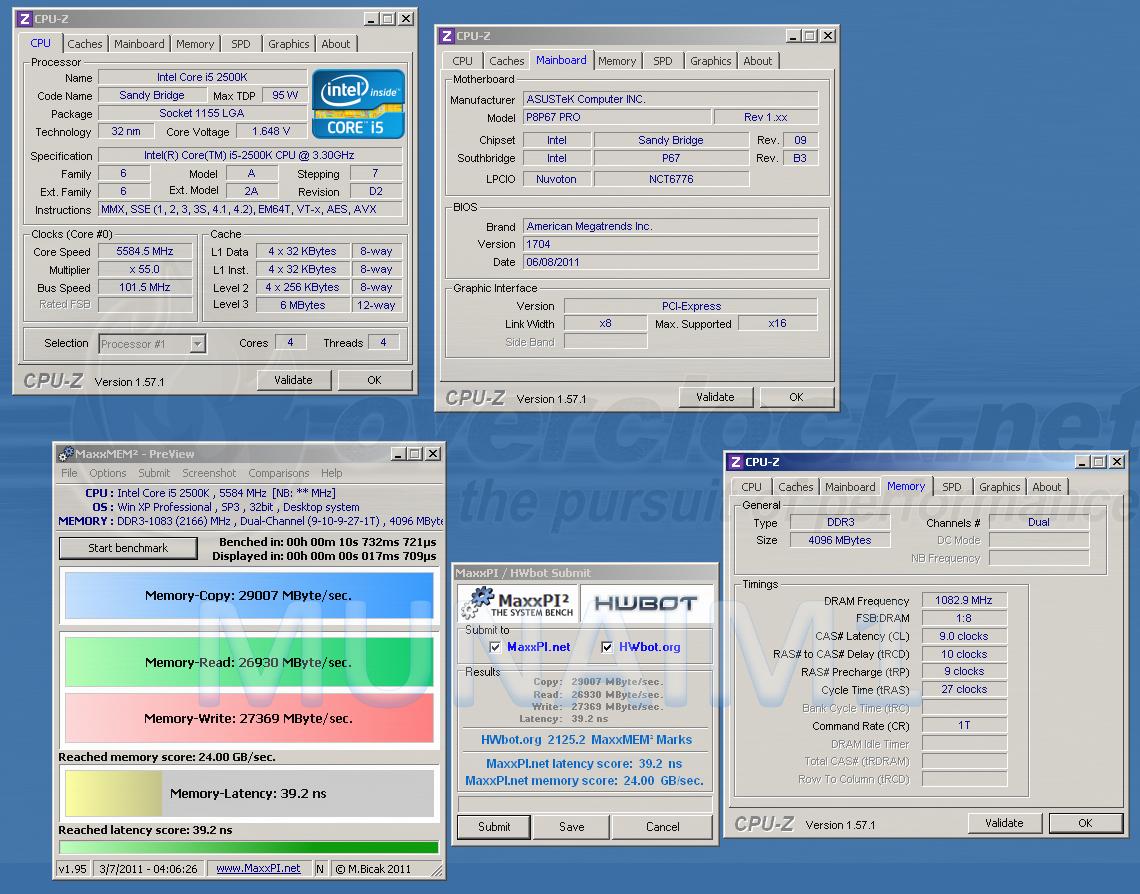This screenshot has width=1140, height=894.
Task: Click the MaxxPI.net link label
Action: tap(539, 647)
